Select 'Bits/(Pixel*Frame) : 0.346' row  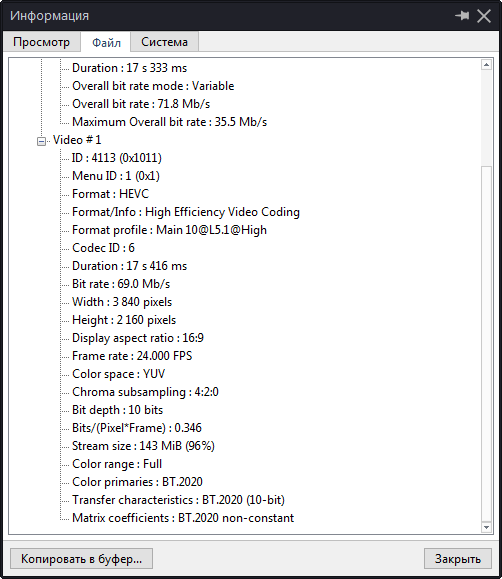click(137, 428)
